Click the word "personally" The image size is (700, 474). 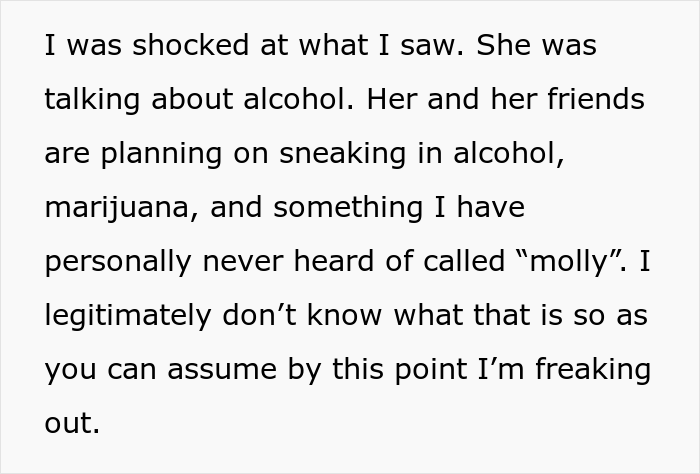[118, 262]
